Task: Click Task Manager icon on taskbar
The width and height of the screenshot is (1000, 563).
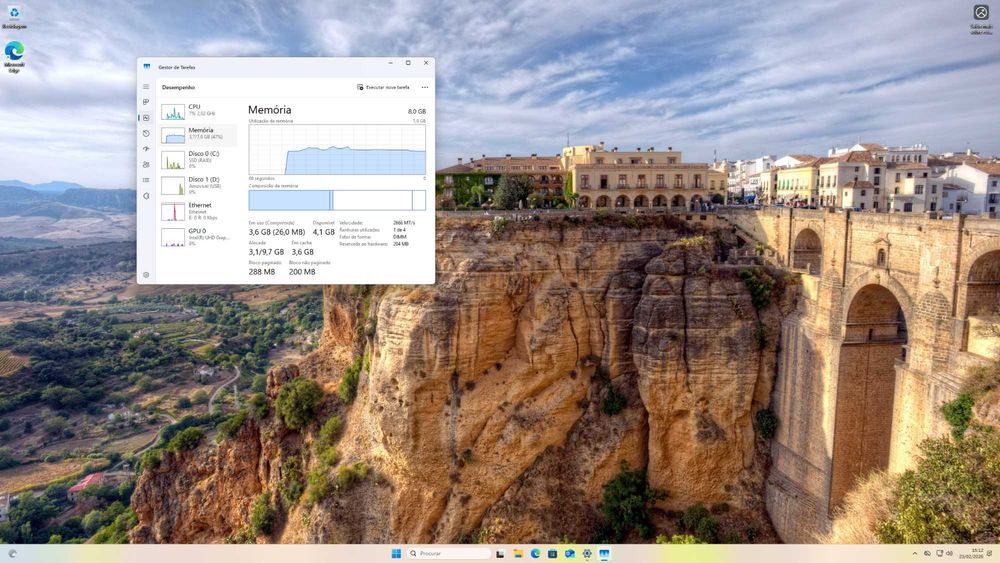Action: (604, 553)
